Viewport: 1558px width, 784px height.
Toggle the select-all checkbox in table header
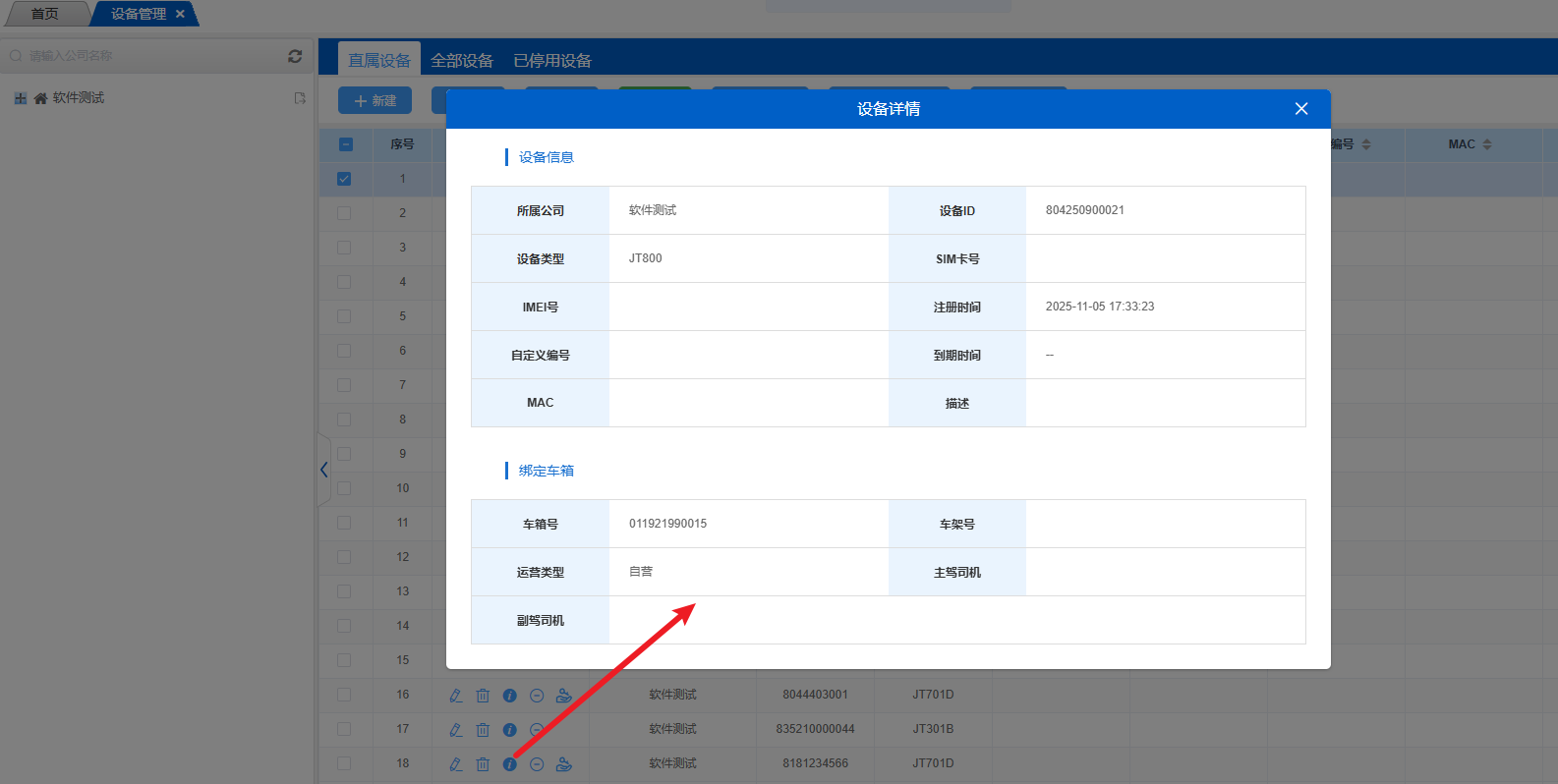[345, 144]
